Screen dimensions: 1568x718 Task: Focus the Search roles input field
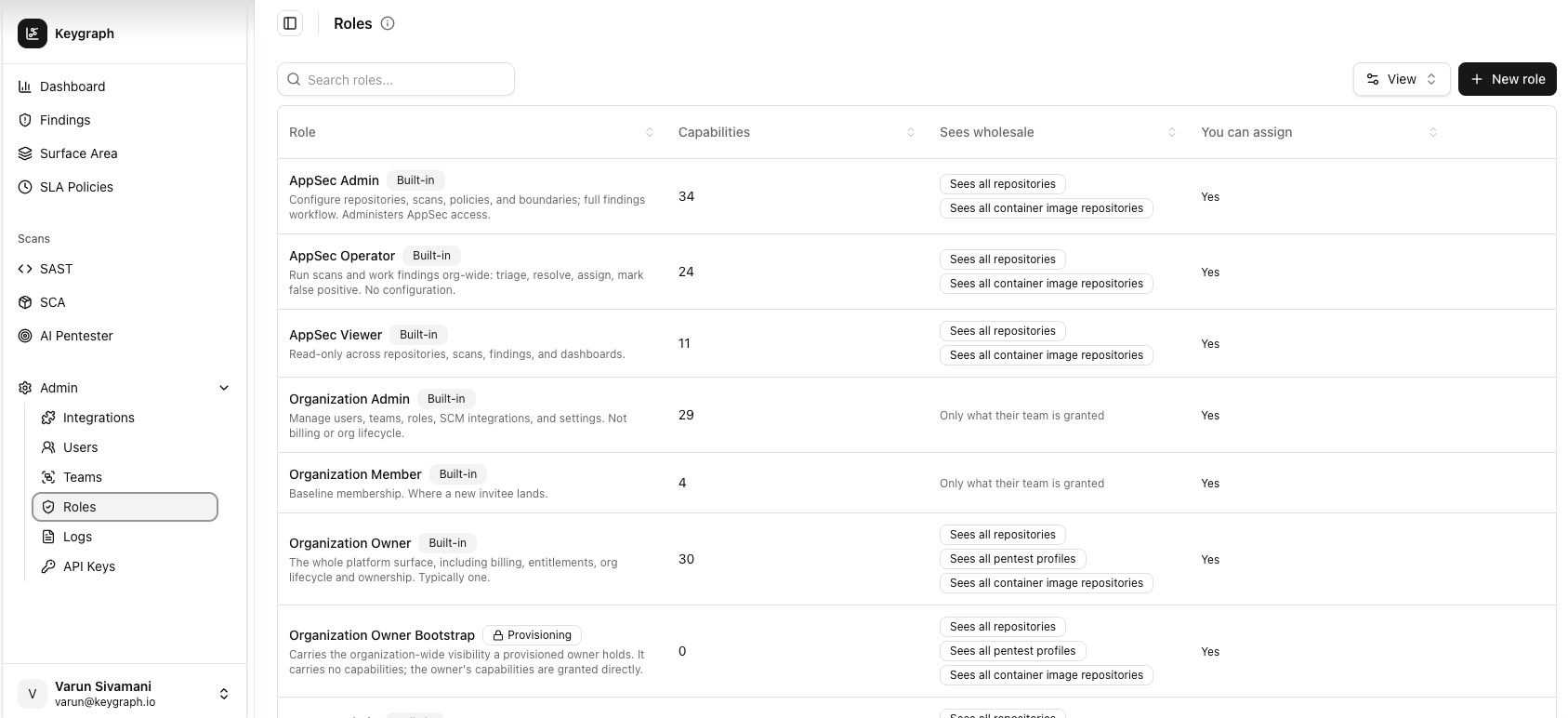pos(396,79)
